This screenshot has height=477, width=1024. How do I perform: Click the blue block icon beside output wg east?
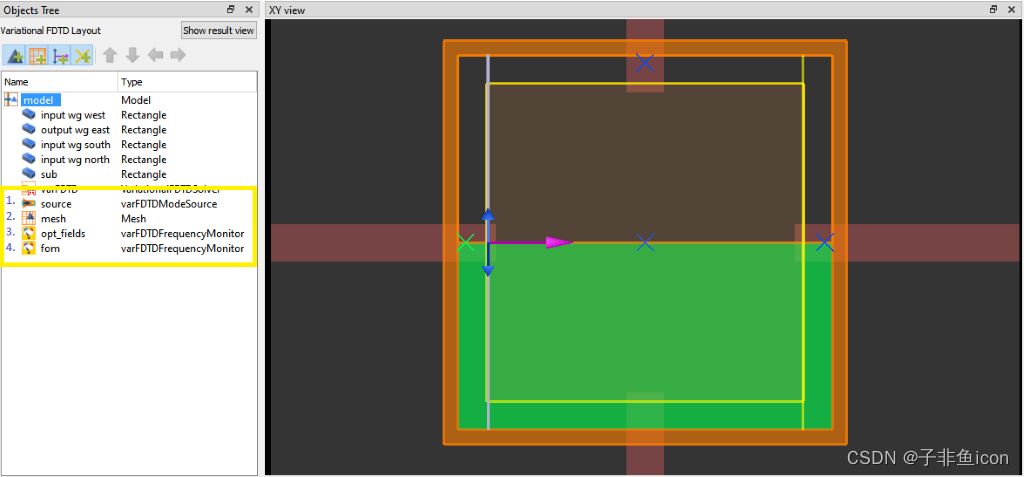point(29,130)
